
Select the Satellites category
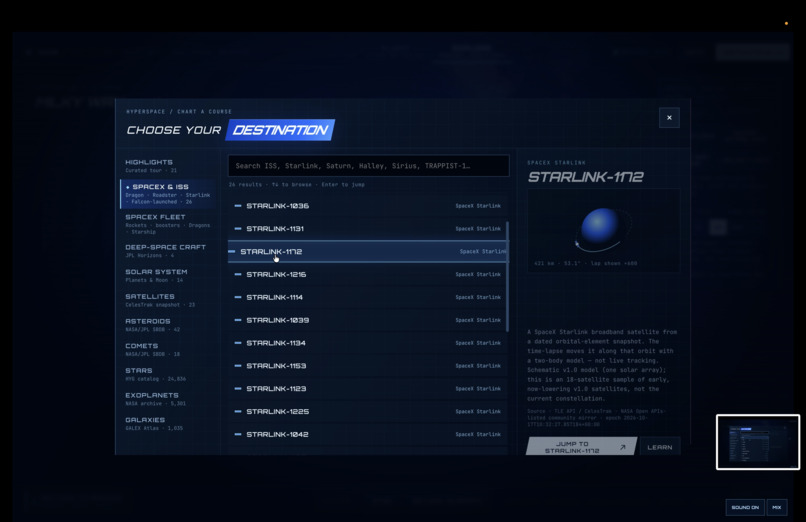point(168,300)
